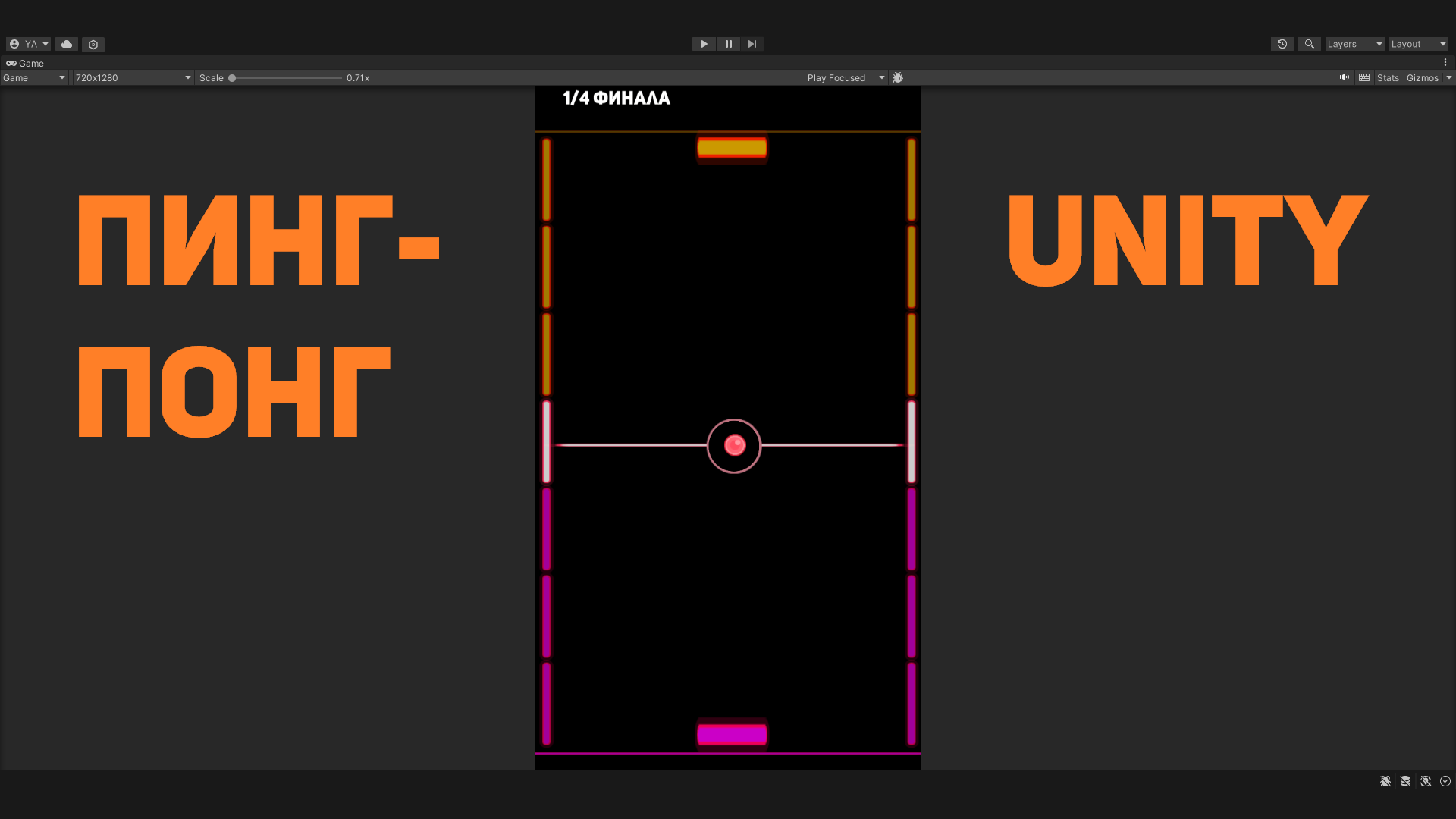Mute game audio with the speaker icon

click(1345, 78)
